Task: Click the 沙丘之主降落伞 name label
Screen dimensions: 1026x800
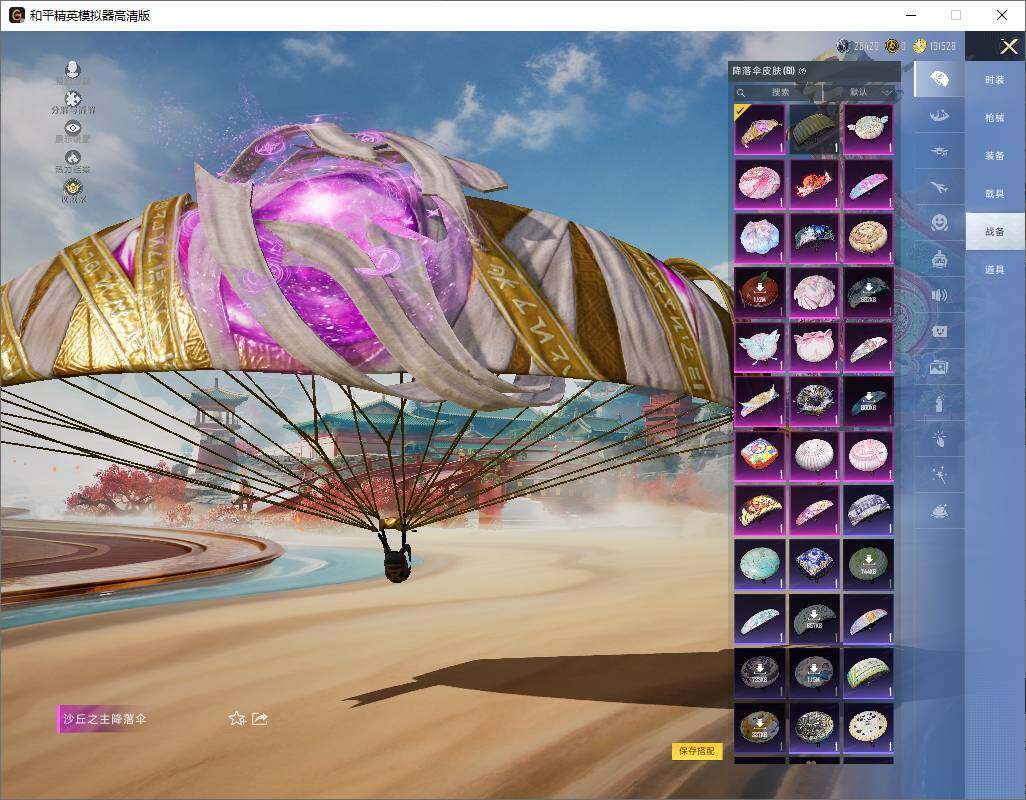Action: 105,719
